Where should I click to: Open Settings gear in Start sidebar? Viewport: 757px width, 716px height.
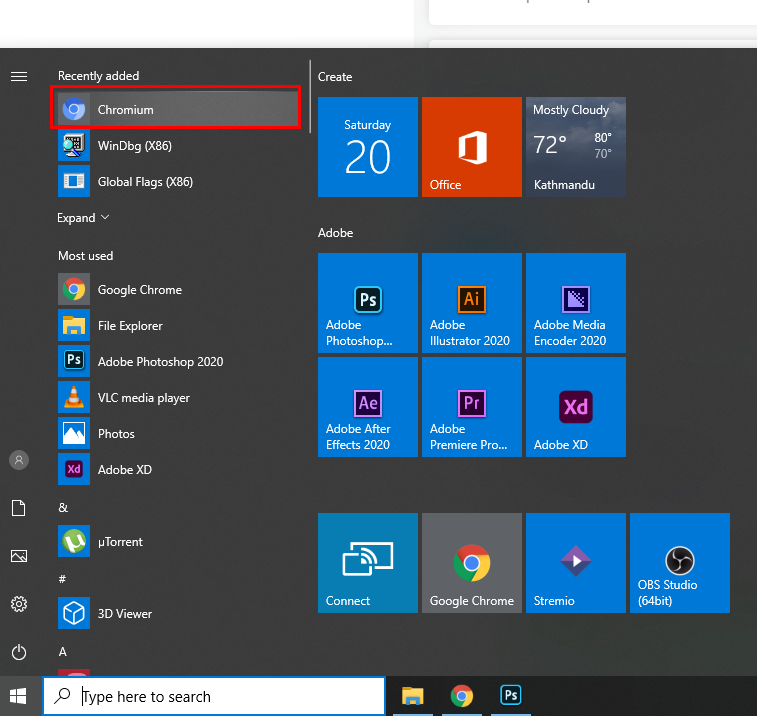click(x=19, y=604)
